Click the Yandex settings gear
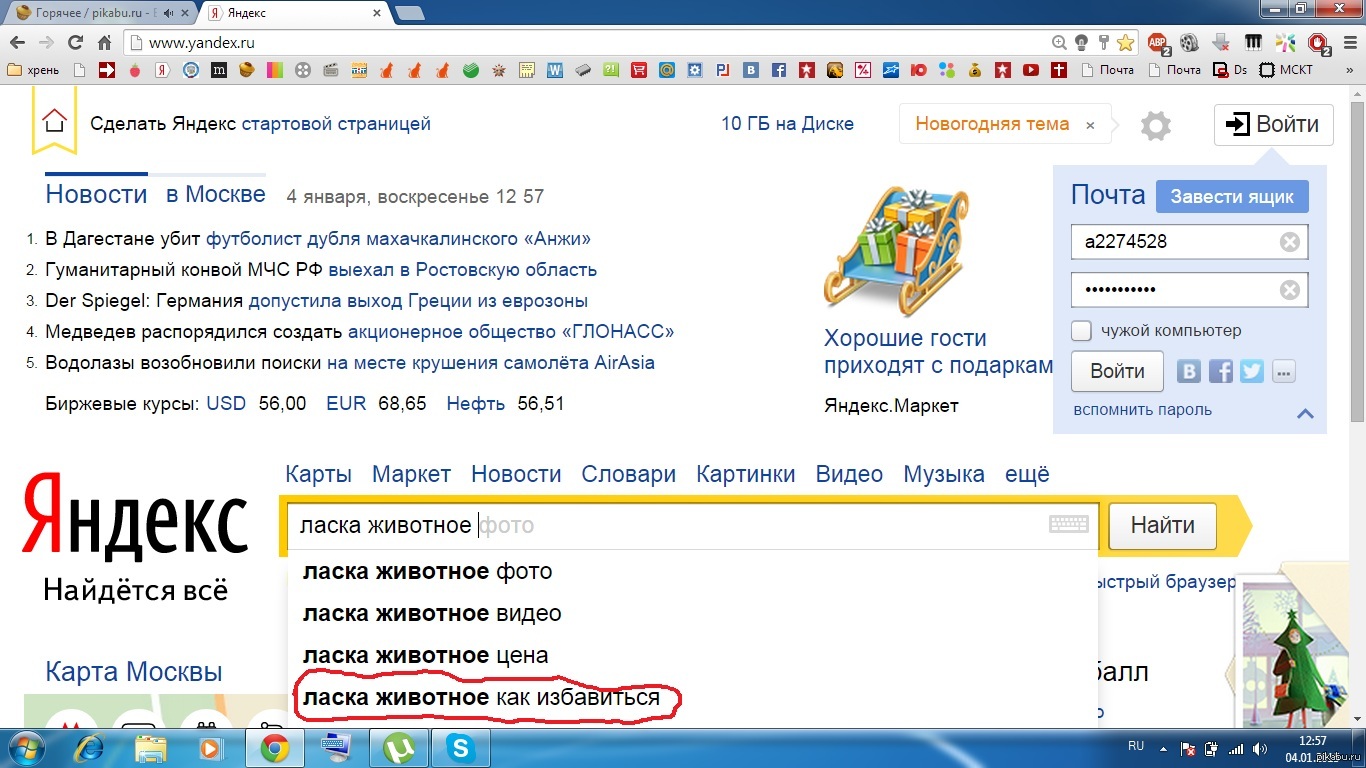This screenshot has width=1366, height=768. 1155,126
